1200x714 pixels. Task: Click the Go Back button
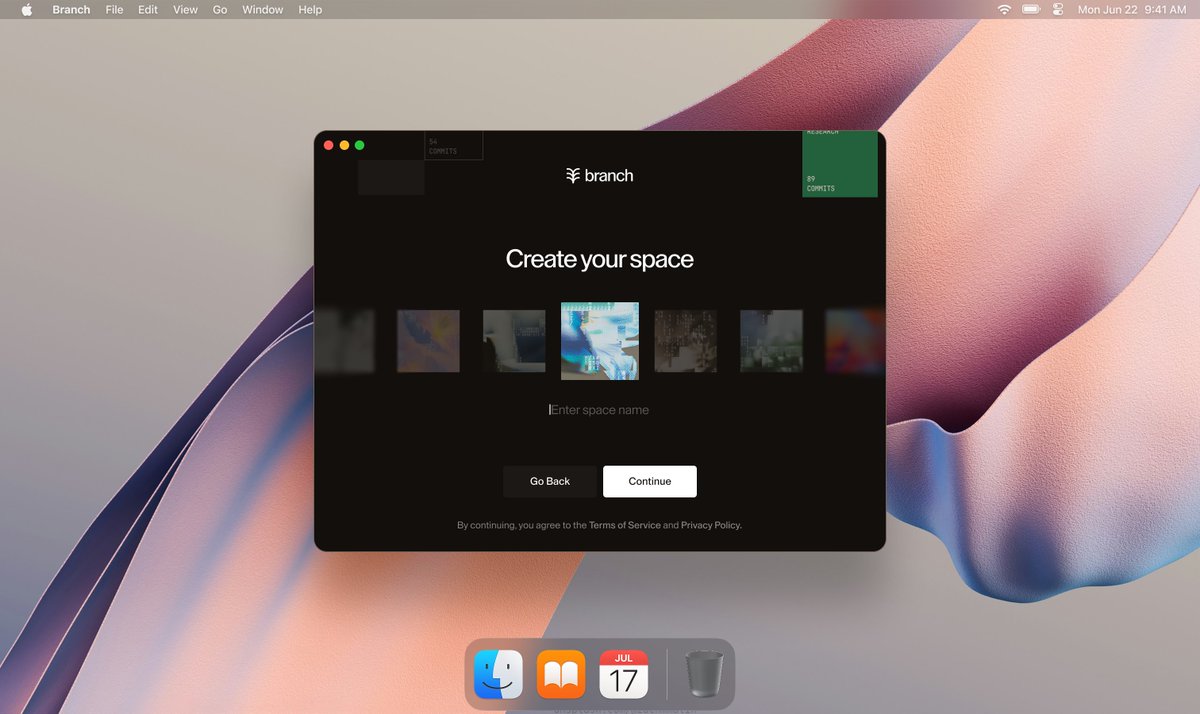[x=550, y=481]
